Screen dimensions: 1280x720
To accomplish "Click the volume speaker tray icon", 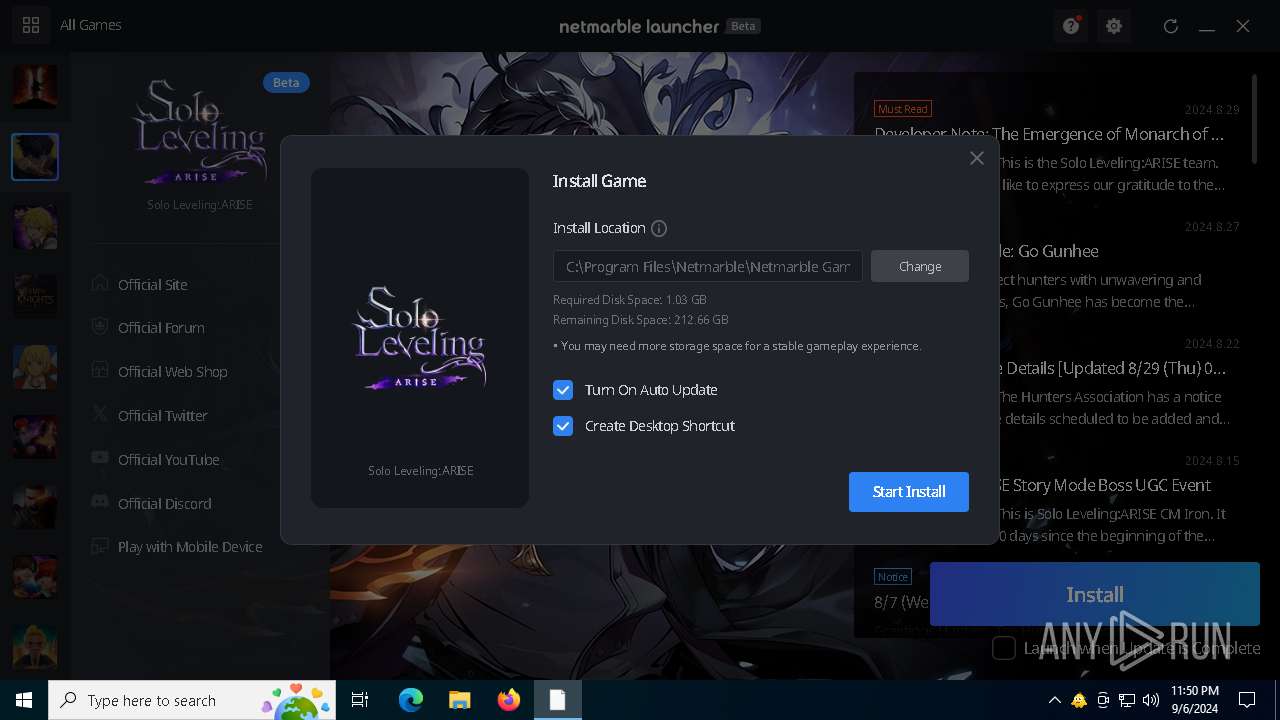I will pyautogui.click(x=1151, y=700).
